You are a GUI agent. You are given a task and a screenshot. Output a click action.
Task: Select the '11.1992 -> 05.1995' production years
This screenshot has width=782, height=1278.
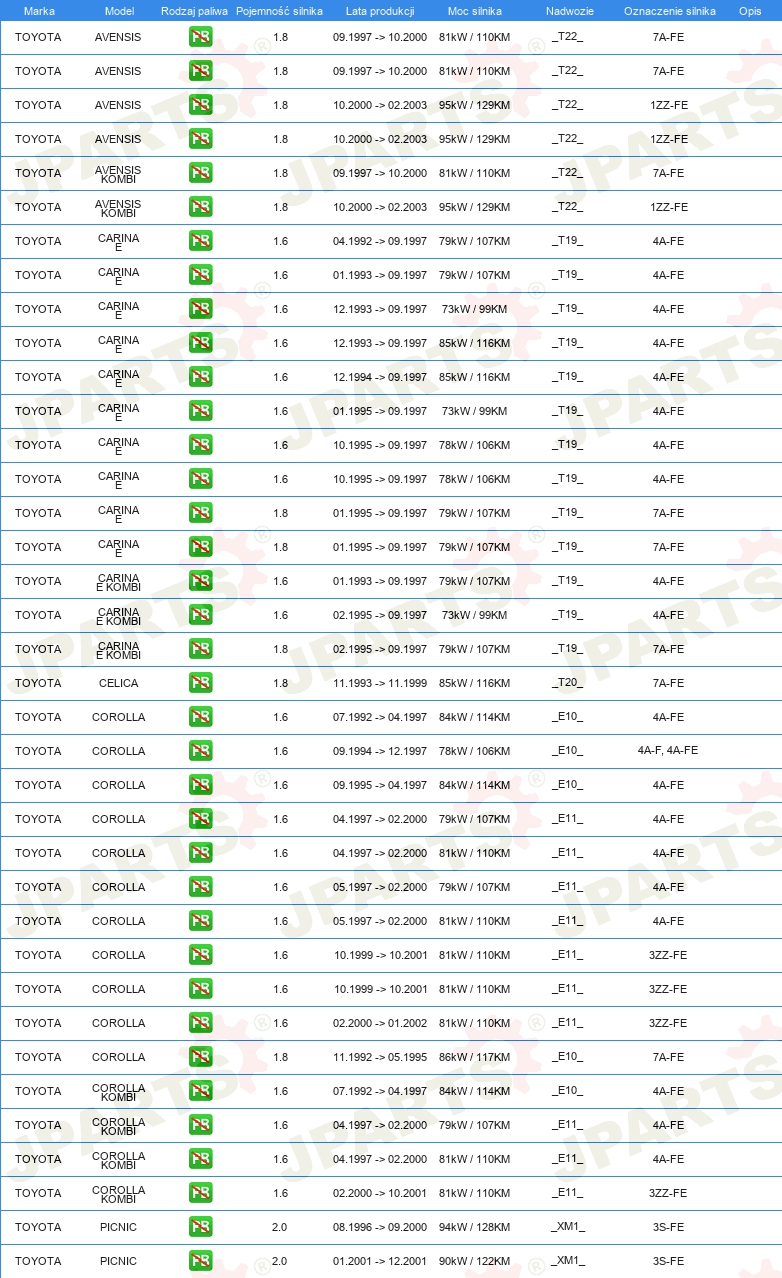(x=380, y=1057)
